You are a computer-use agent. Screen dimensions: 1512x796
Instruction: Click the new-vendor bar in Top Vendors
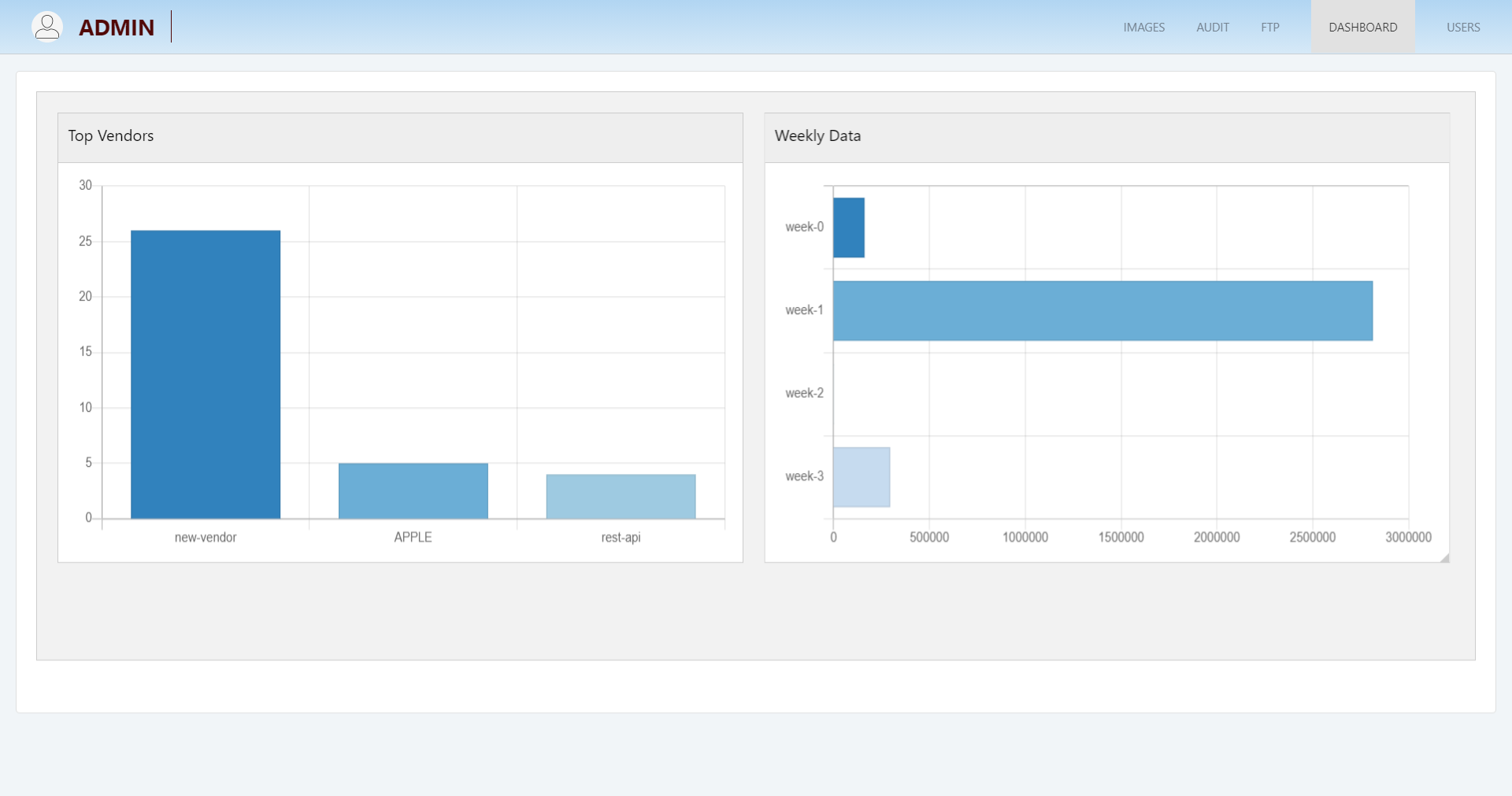point(206,374)
